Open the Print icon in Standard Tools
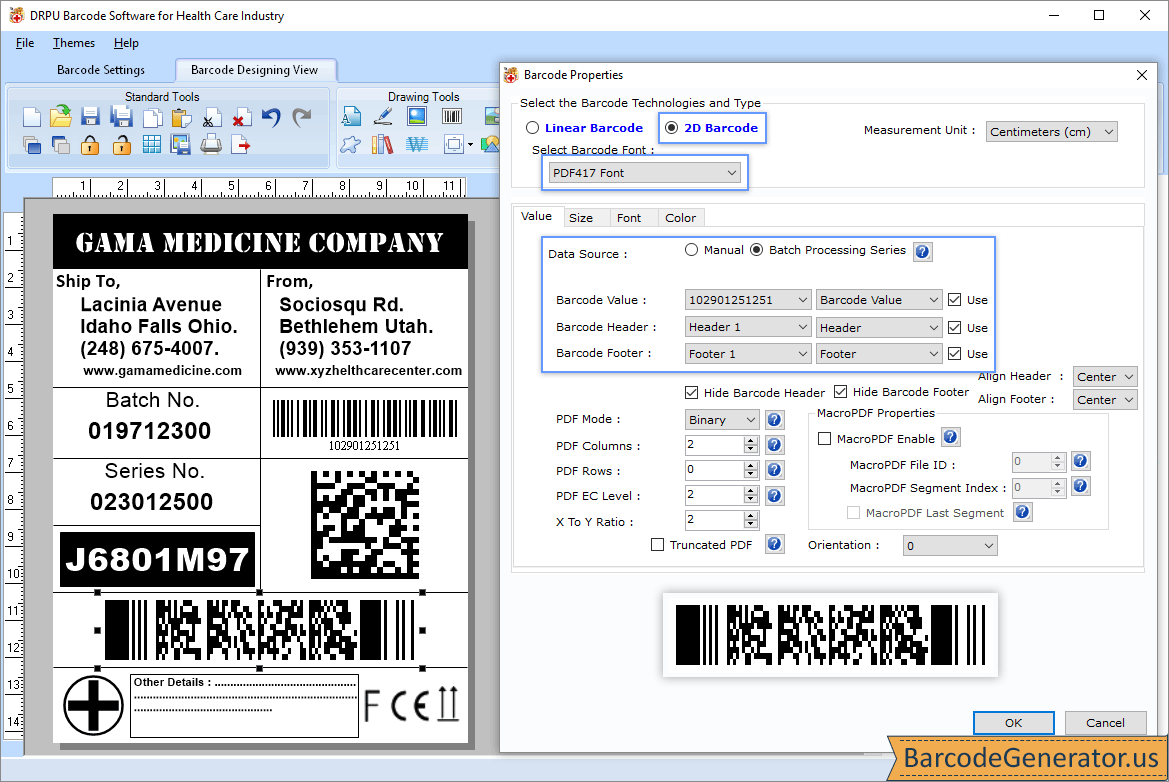The height and width of the screenshot is (782, 1169). 211,145
